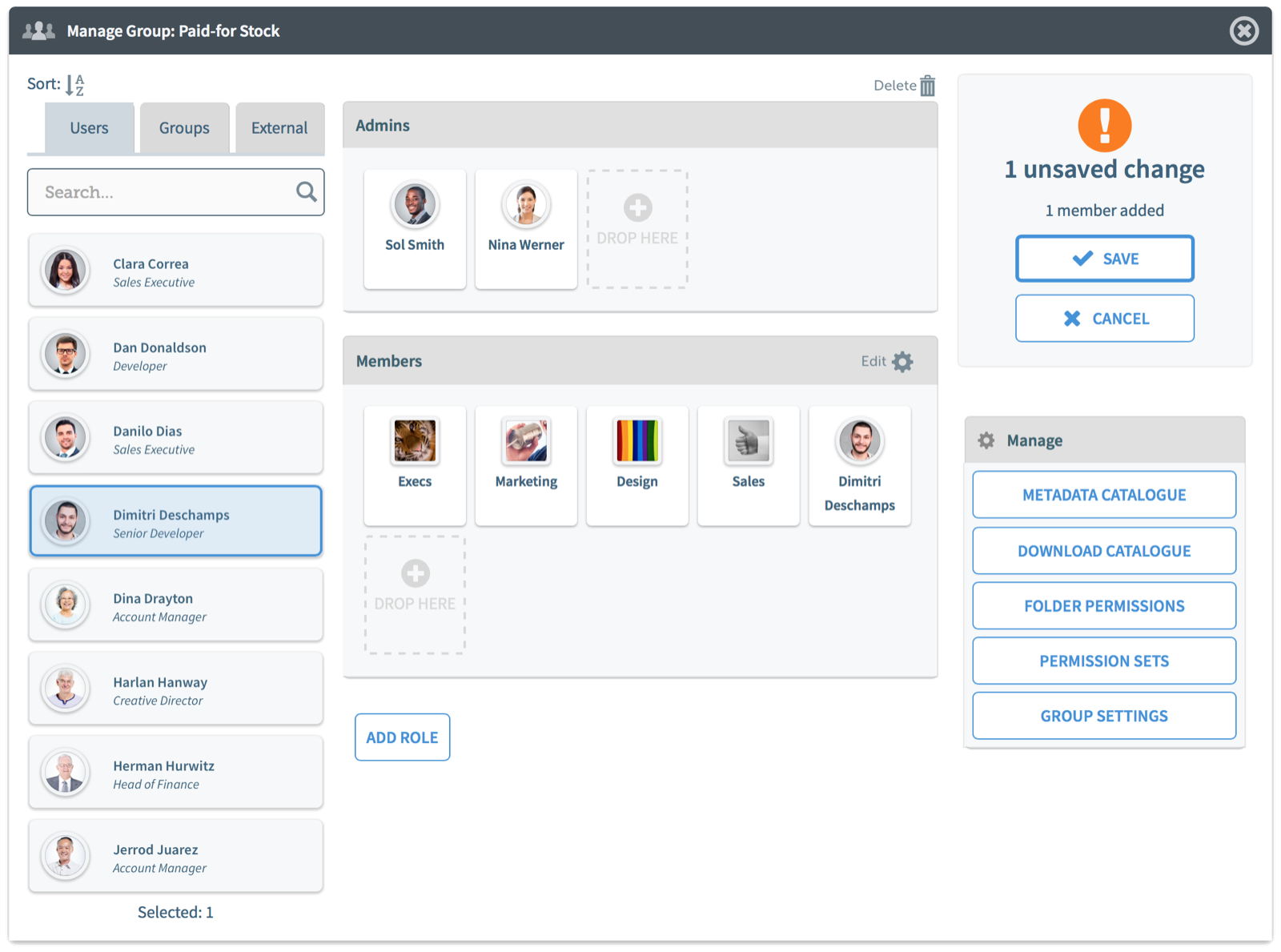
Task: Open Folder Permissions
Action: (x=1104, y=606)
